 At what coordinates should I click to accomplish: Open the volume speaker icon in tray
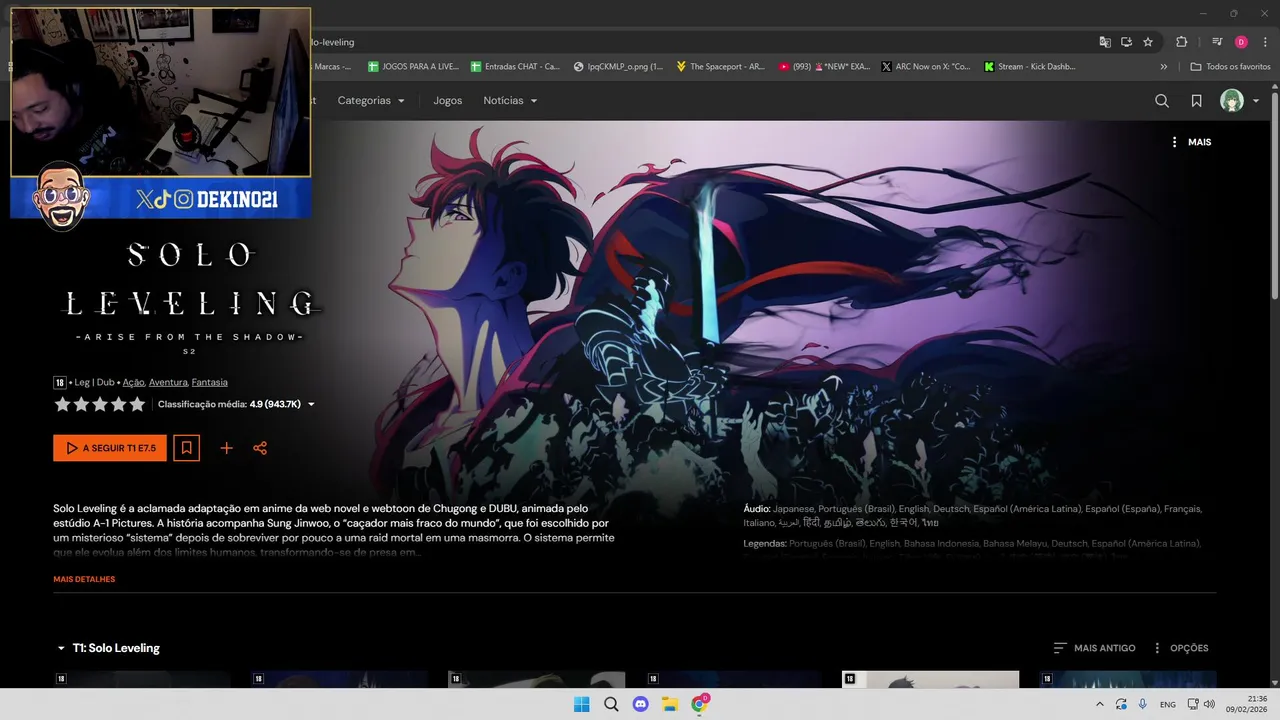[x=1209, y=704]
